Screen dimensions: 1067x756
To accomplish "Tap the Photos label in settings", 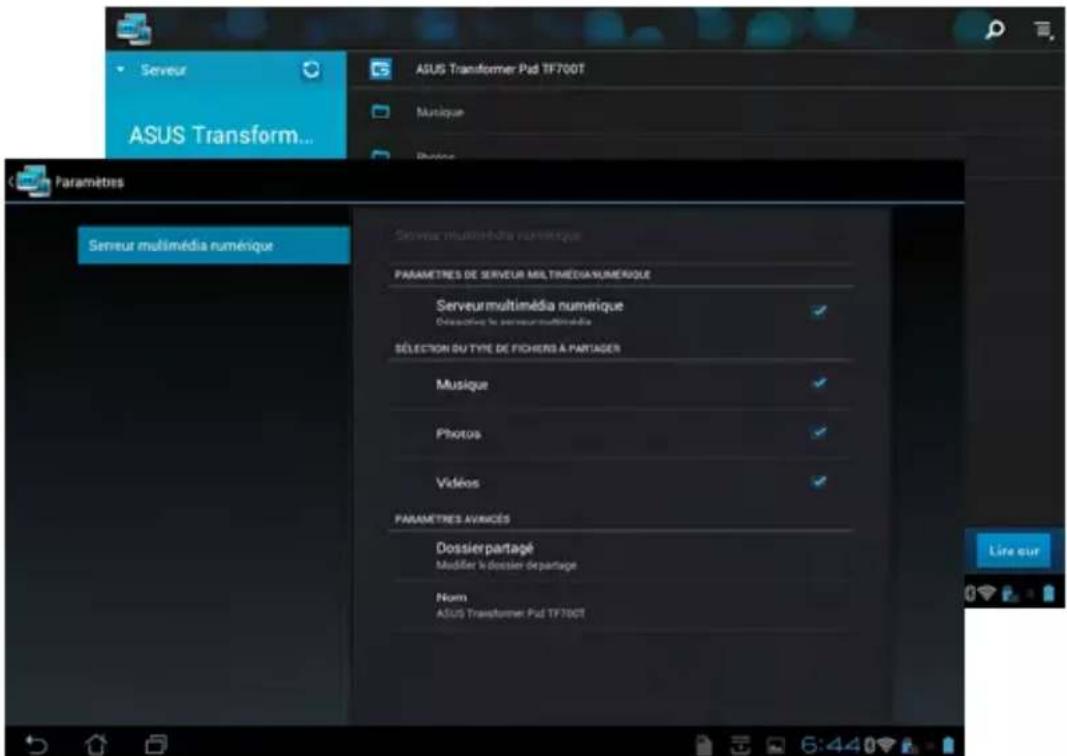I will [458, 433].
